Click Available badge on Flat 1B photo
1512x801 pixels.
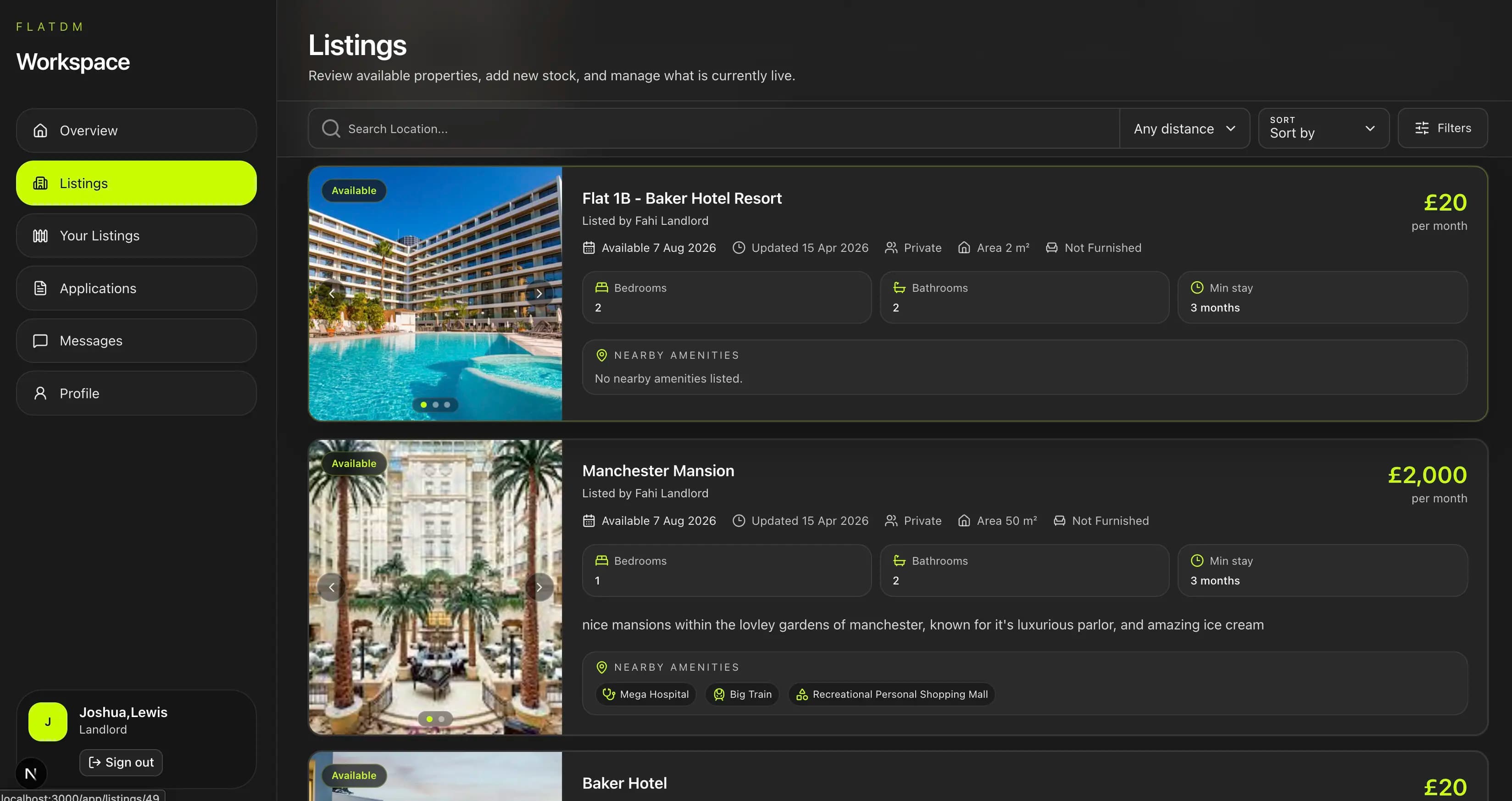pyautogui.click(x=354, y=191)
